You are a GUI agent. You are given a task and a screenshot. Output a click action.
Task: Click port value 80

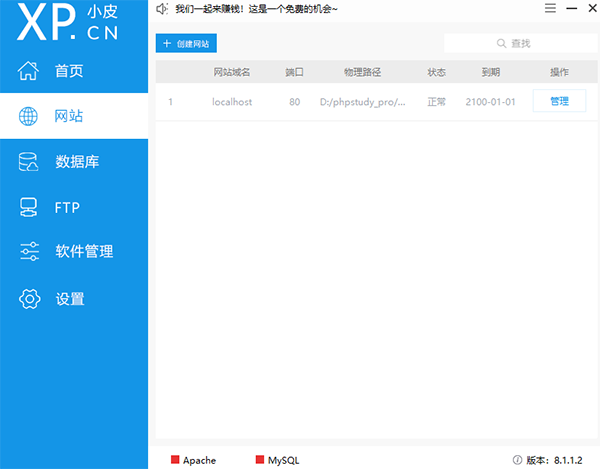[294, 102]
